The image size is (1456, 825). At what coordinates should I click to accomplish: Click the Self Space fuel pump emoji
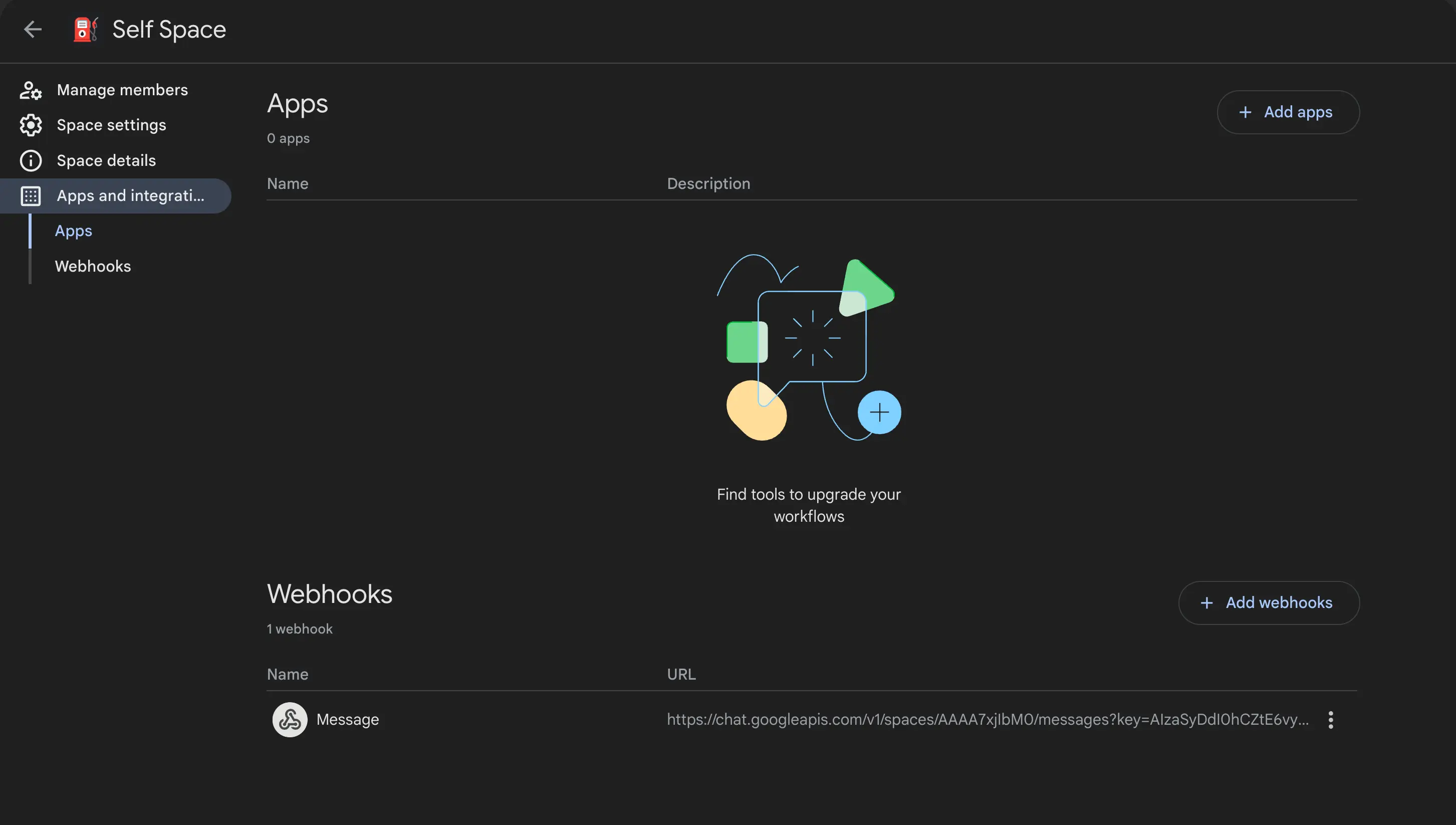pyautogui.click(x=86, y=29)
